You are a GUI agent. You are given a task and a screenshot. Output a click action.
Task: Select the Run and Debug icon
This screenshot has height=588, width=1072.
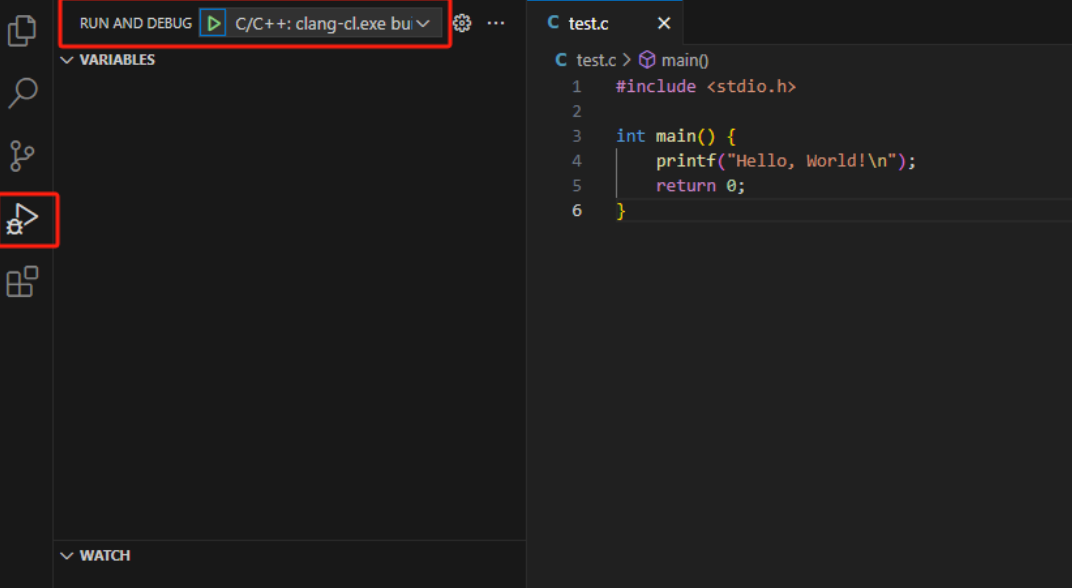tap(23, 219)
